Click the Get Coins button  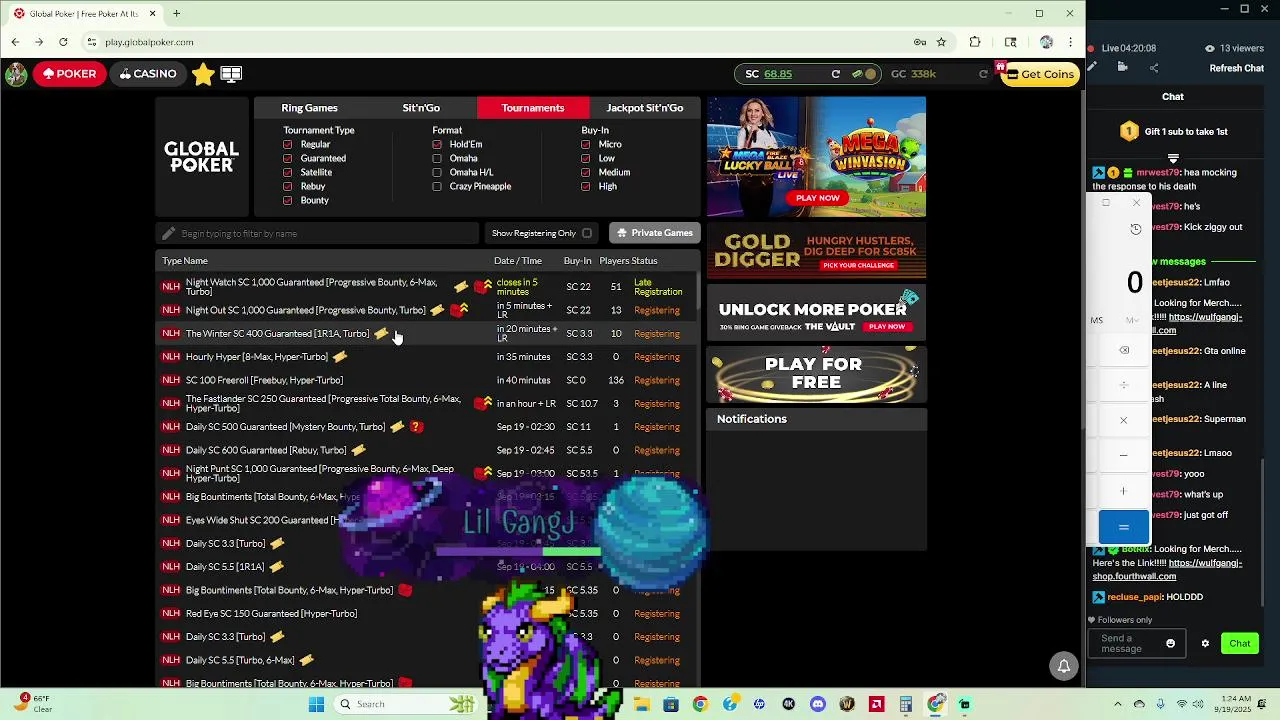pos(1041,74)
